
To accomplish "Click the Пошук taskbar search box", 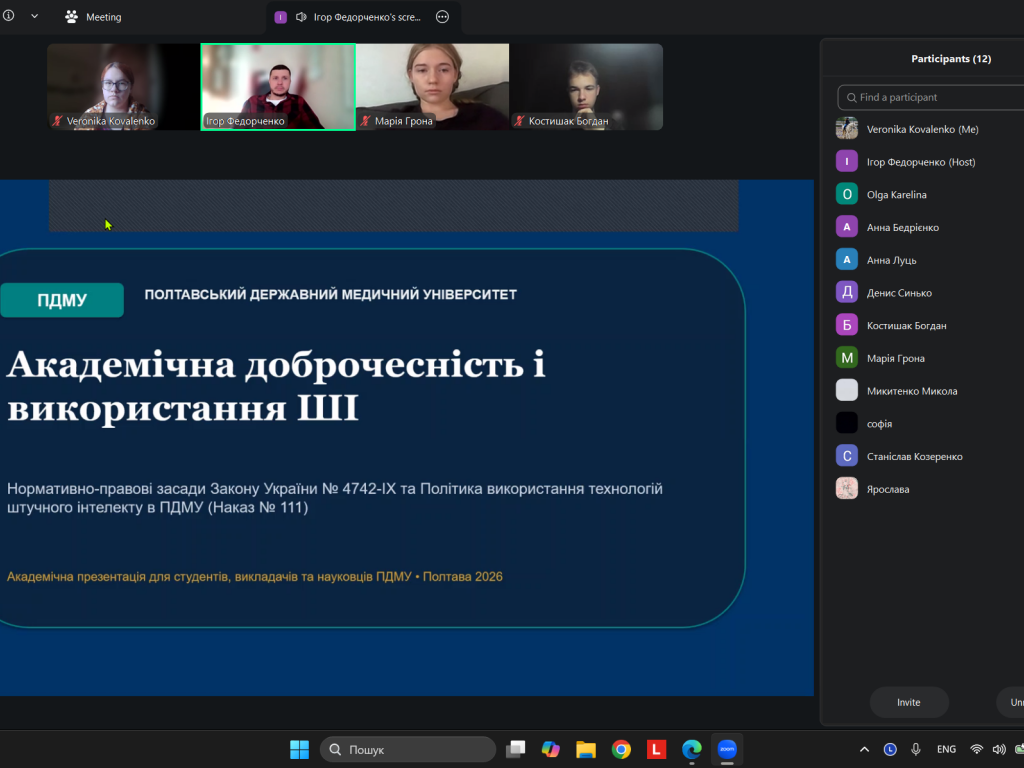I will point(408,750).
